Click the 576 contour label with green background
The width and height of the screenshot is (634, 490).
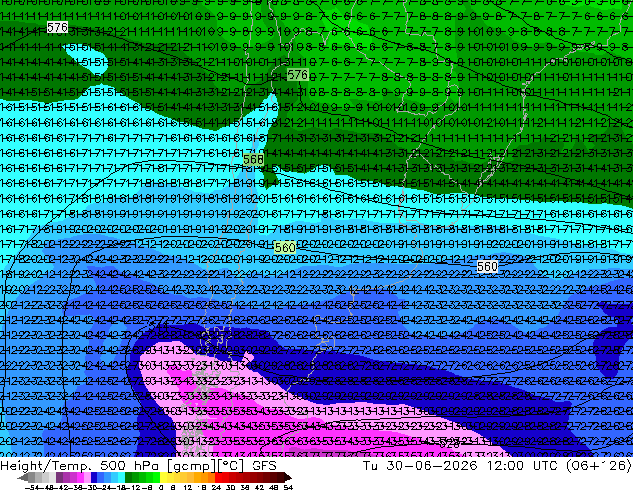298,75
